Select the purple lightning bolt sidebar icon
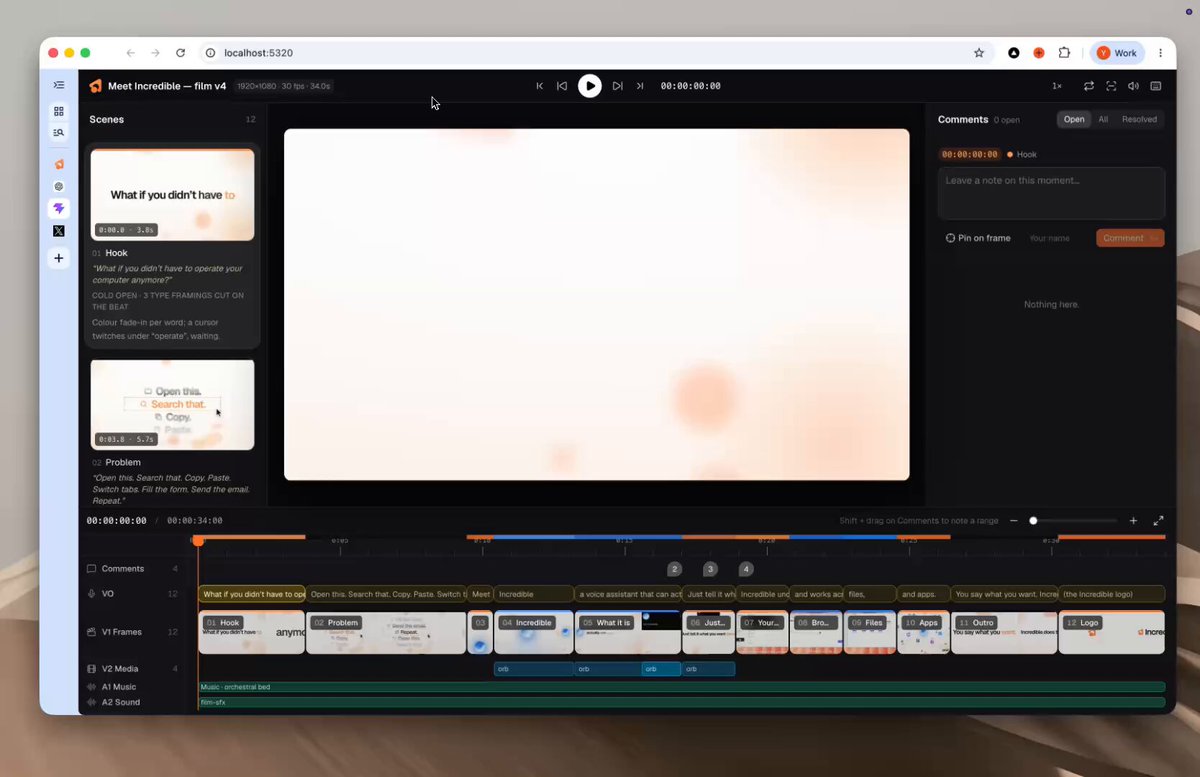1200x777 pixels. (x=59, y=209)
